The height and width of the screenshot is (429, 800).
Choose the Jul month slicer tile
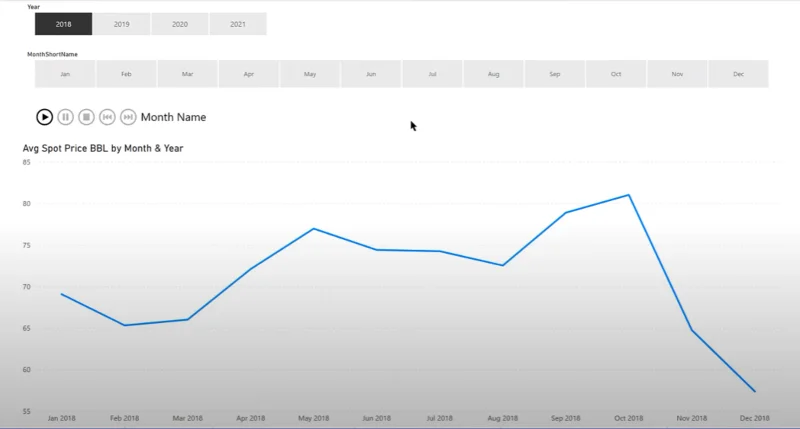(x=432, y=74)
